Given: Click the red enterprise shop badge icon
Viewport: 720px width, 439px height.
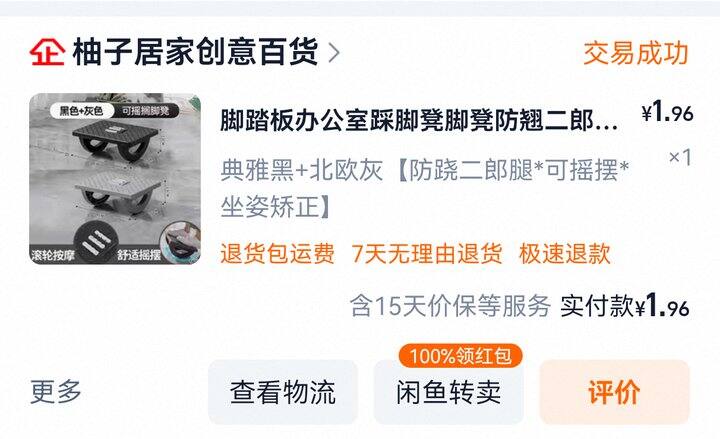Looking at the screenshot, I should (x=47, y=52).
